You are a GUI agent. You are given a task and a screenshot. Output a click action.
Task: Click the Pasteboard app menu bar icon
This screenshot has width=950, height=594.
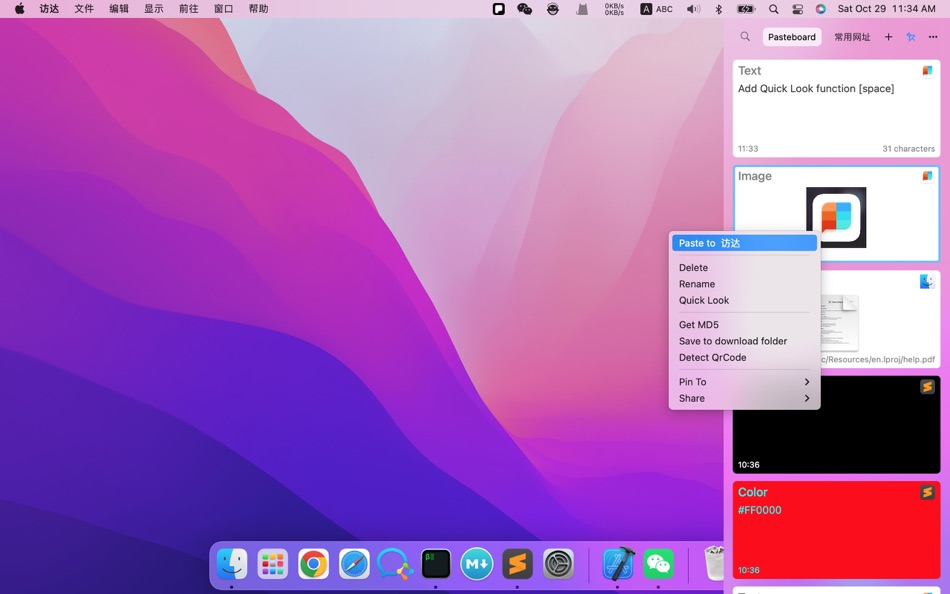[x=499, y=9]
